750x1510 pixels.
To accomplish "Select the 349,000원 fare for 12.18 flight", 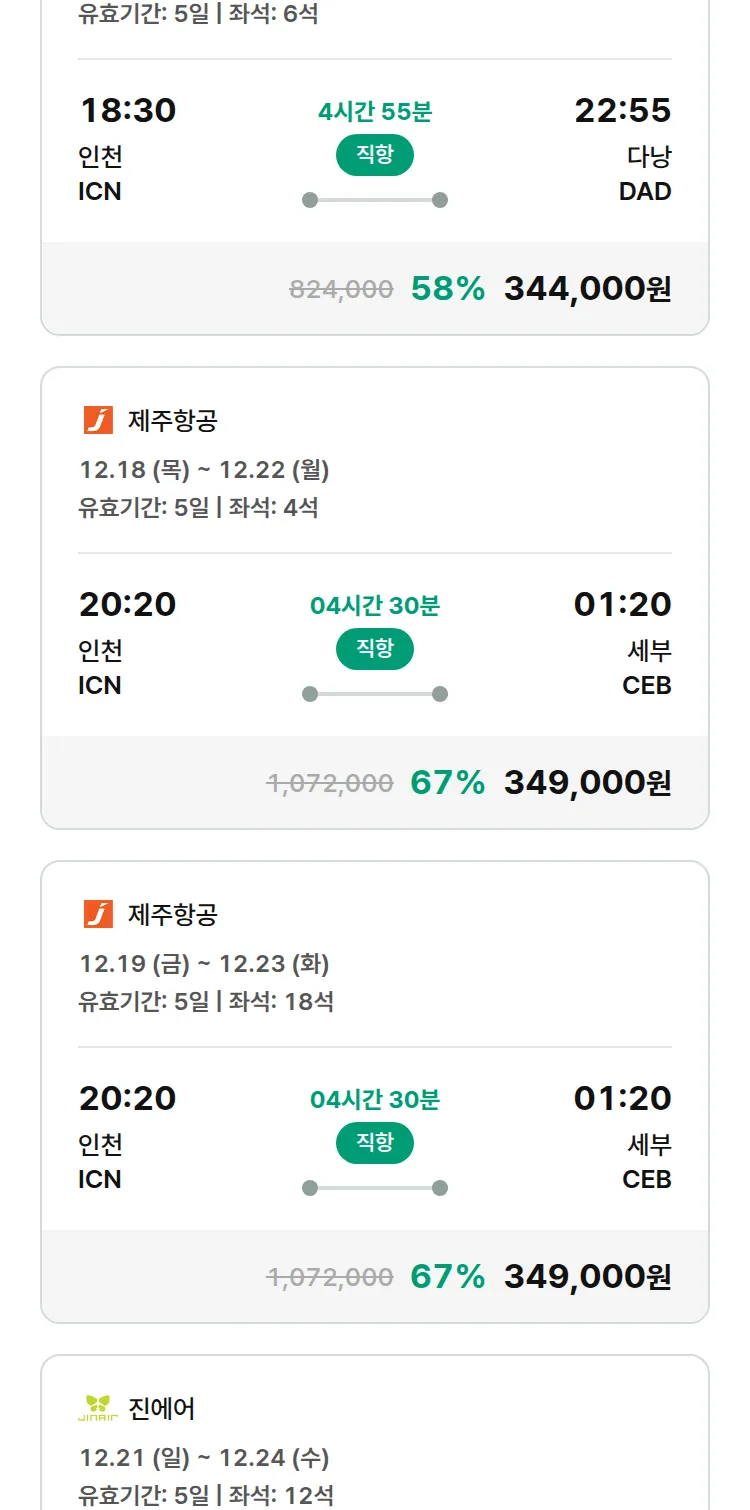I will point(587,783).
